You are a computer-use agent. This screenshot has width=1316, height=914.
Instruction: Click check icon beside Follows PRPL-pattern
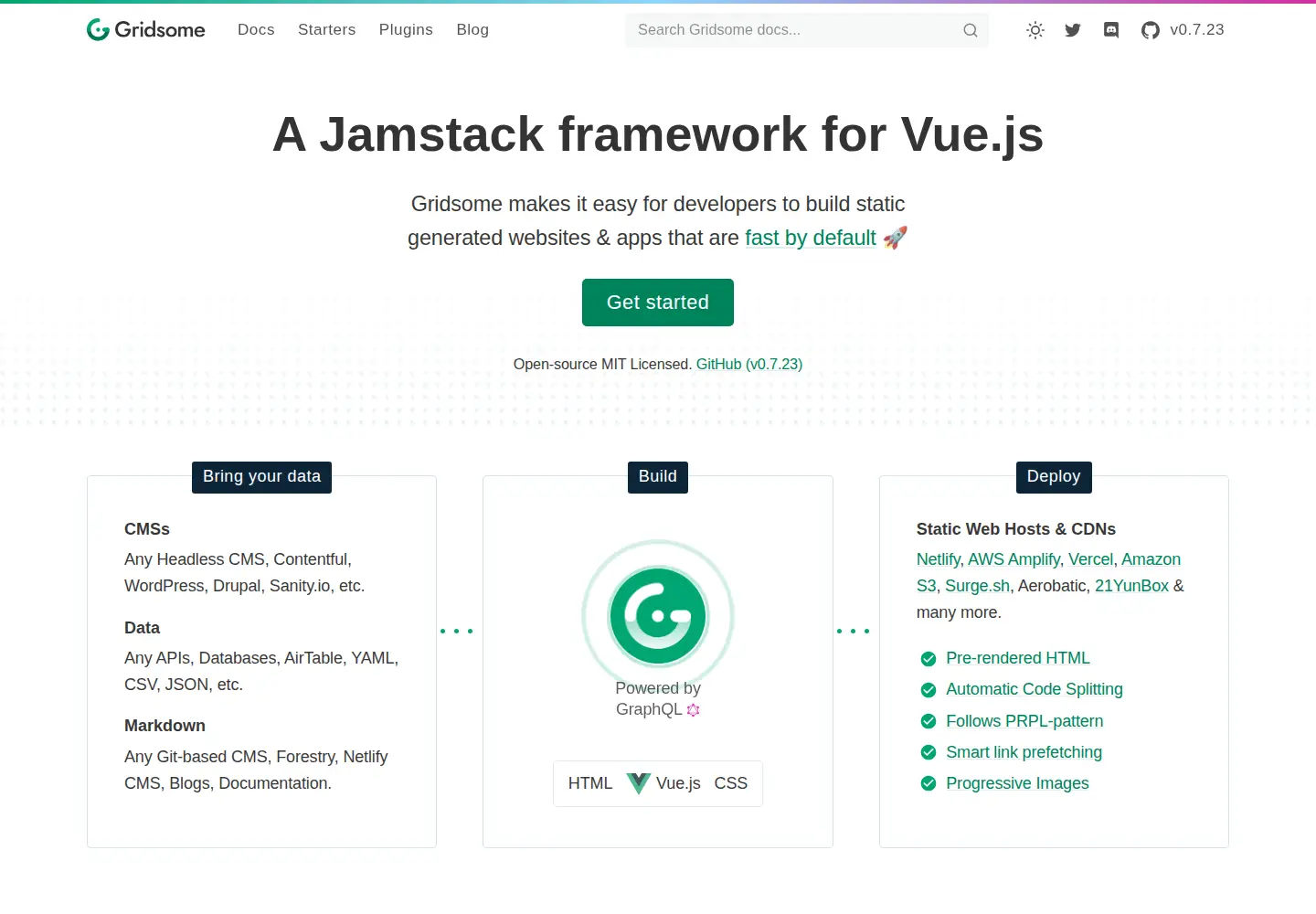tap(929, 721)
